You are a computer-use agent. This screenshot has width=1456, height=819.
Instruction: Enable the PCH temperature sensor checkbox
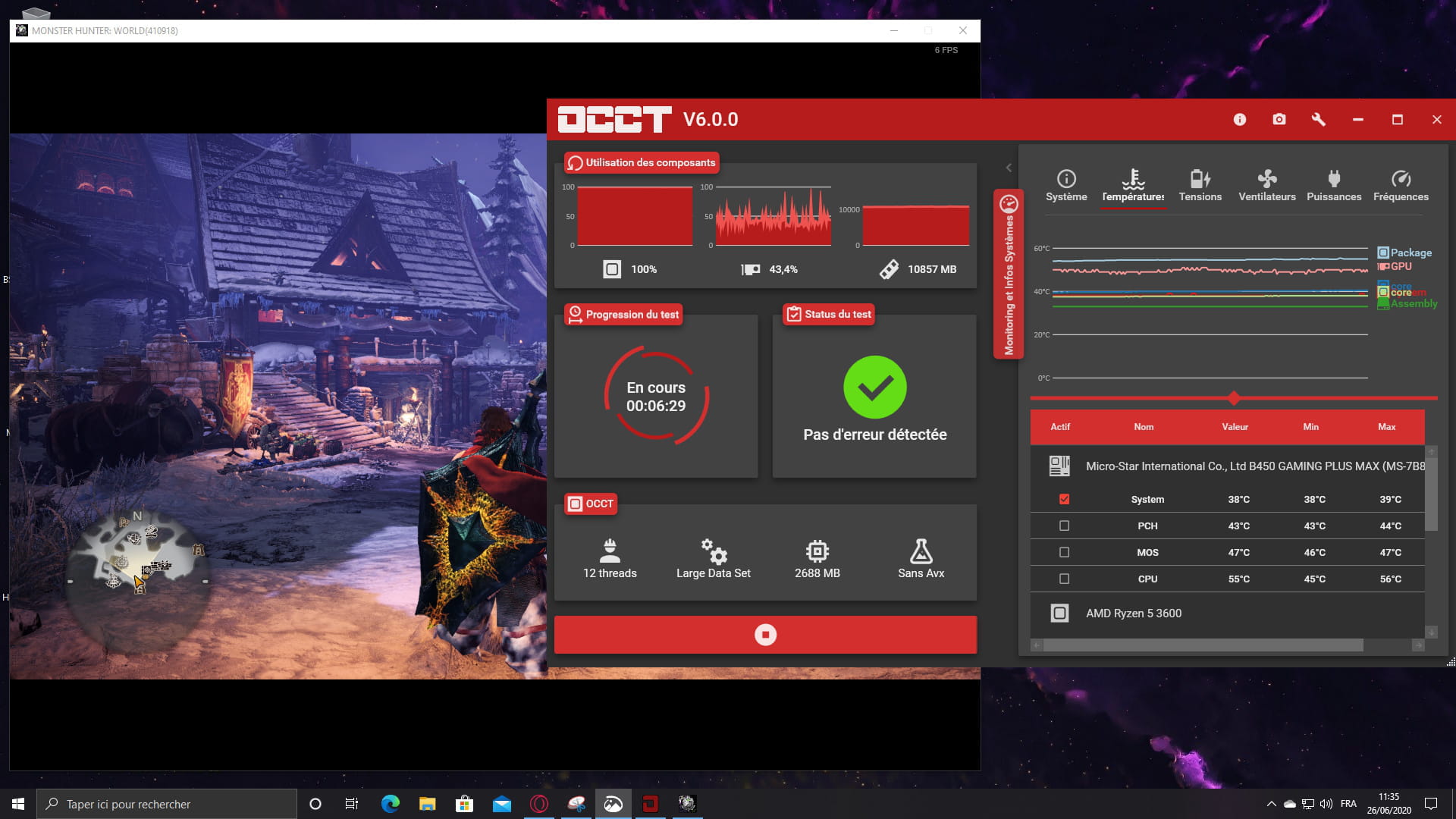tap(1064, 526)
